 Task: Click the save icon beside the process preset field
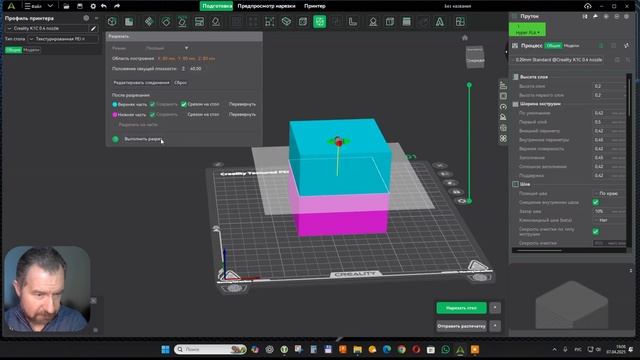tap(617, 60)
